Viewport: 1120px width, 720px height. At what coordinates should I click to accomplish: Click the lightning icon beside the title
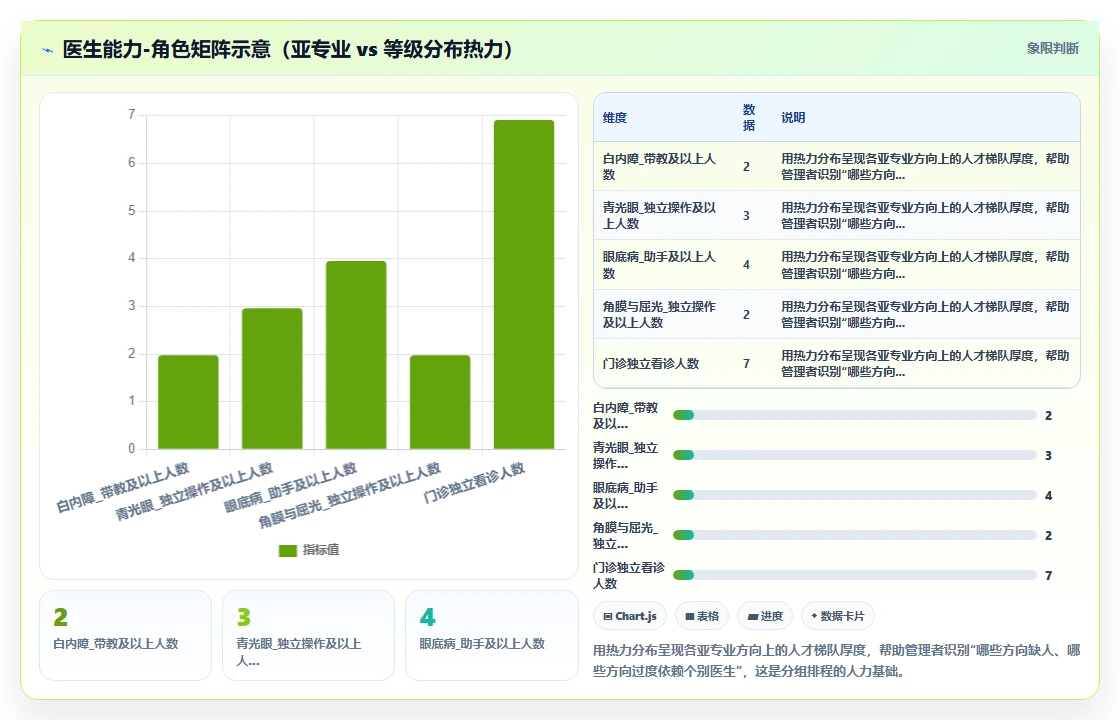coord(48,50)
